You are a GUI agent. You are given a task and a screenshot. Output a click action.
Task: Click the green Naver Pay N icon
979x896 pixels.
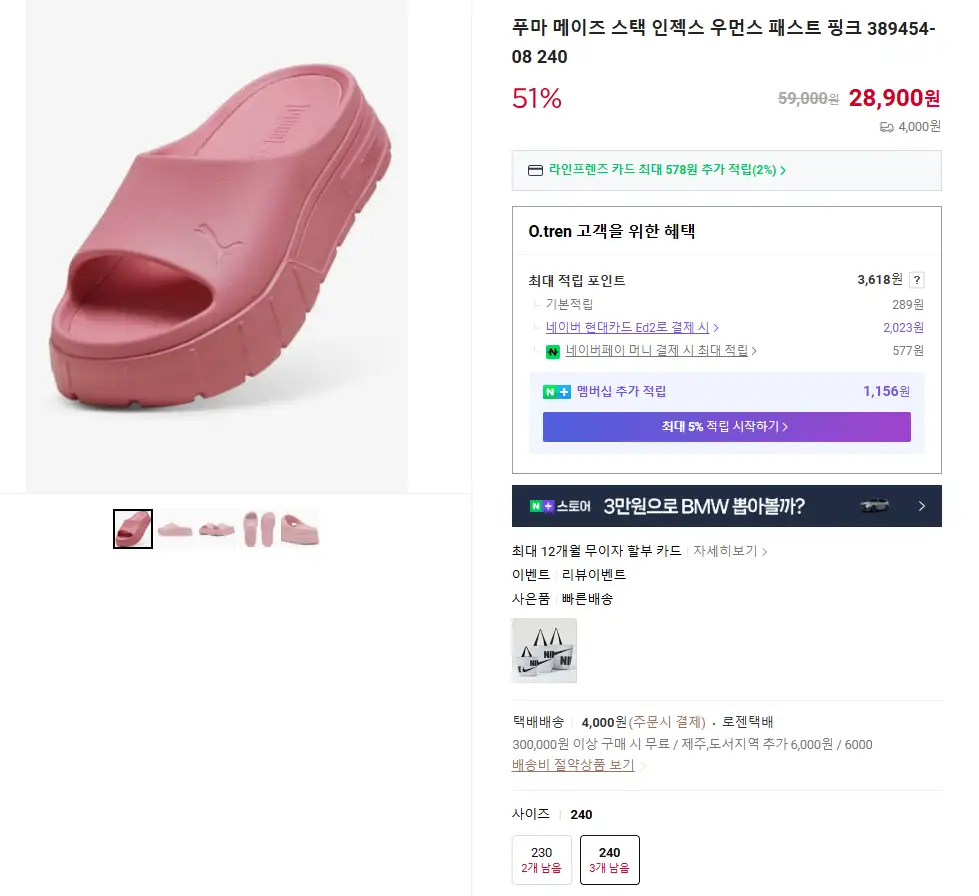coord(552,351)
